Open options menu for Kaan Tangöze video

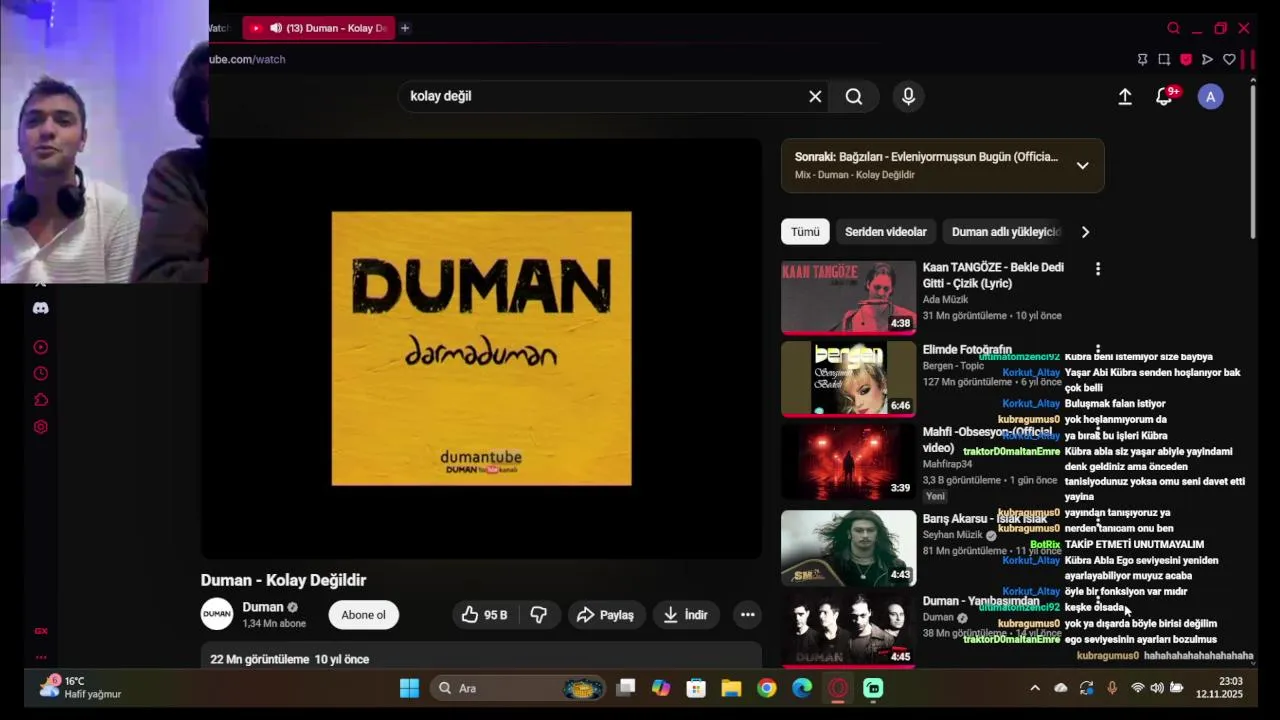click(1098, 269)
